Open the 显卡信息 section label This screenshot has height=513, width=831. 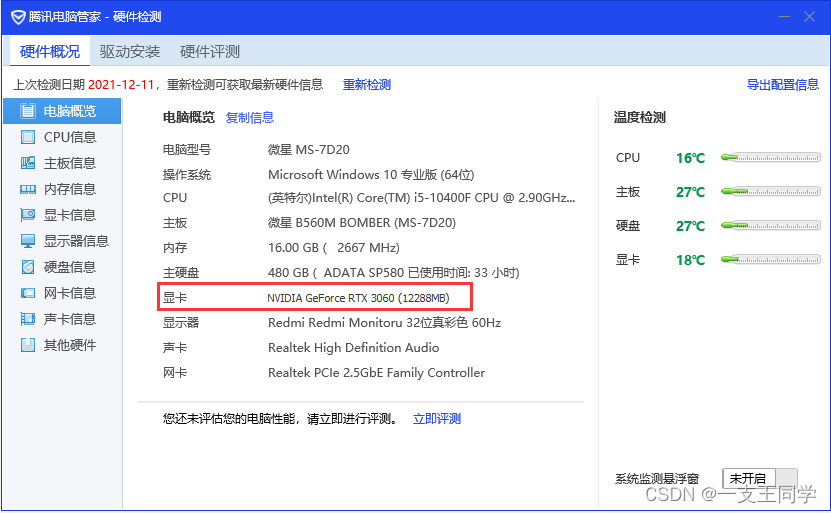click(70, 215)
